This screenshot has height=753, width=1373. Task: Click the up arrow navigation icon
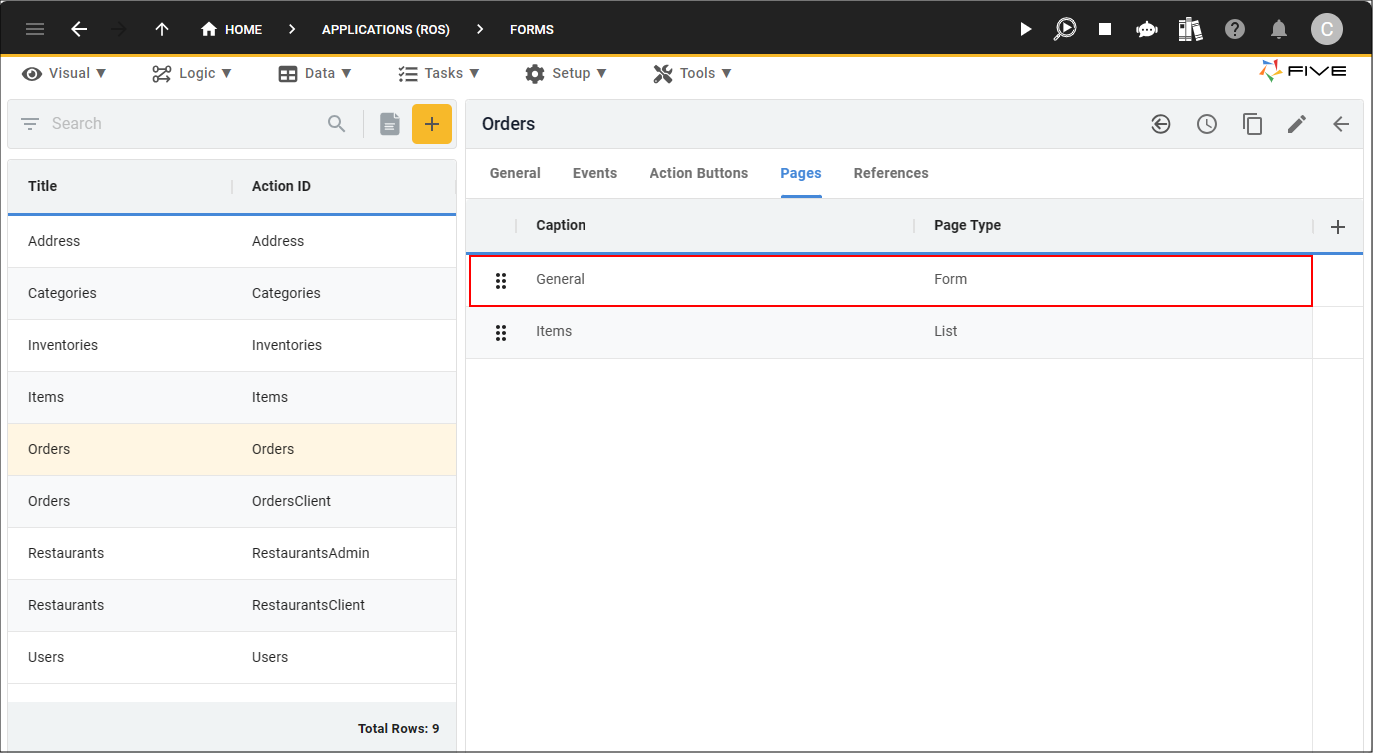point(162,29)
